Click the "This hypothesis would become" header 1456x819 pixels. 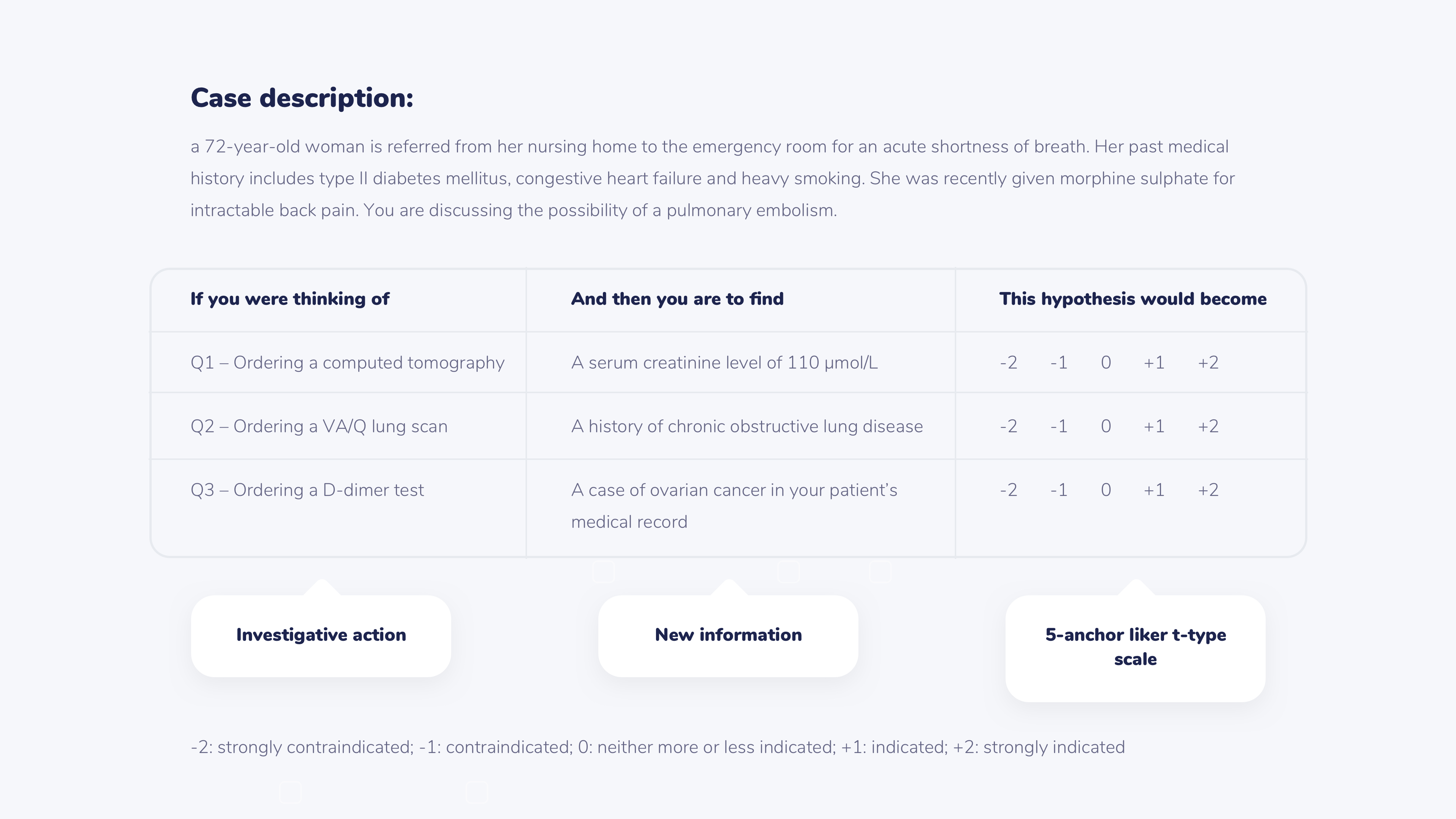click(x=1133, y=299)
